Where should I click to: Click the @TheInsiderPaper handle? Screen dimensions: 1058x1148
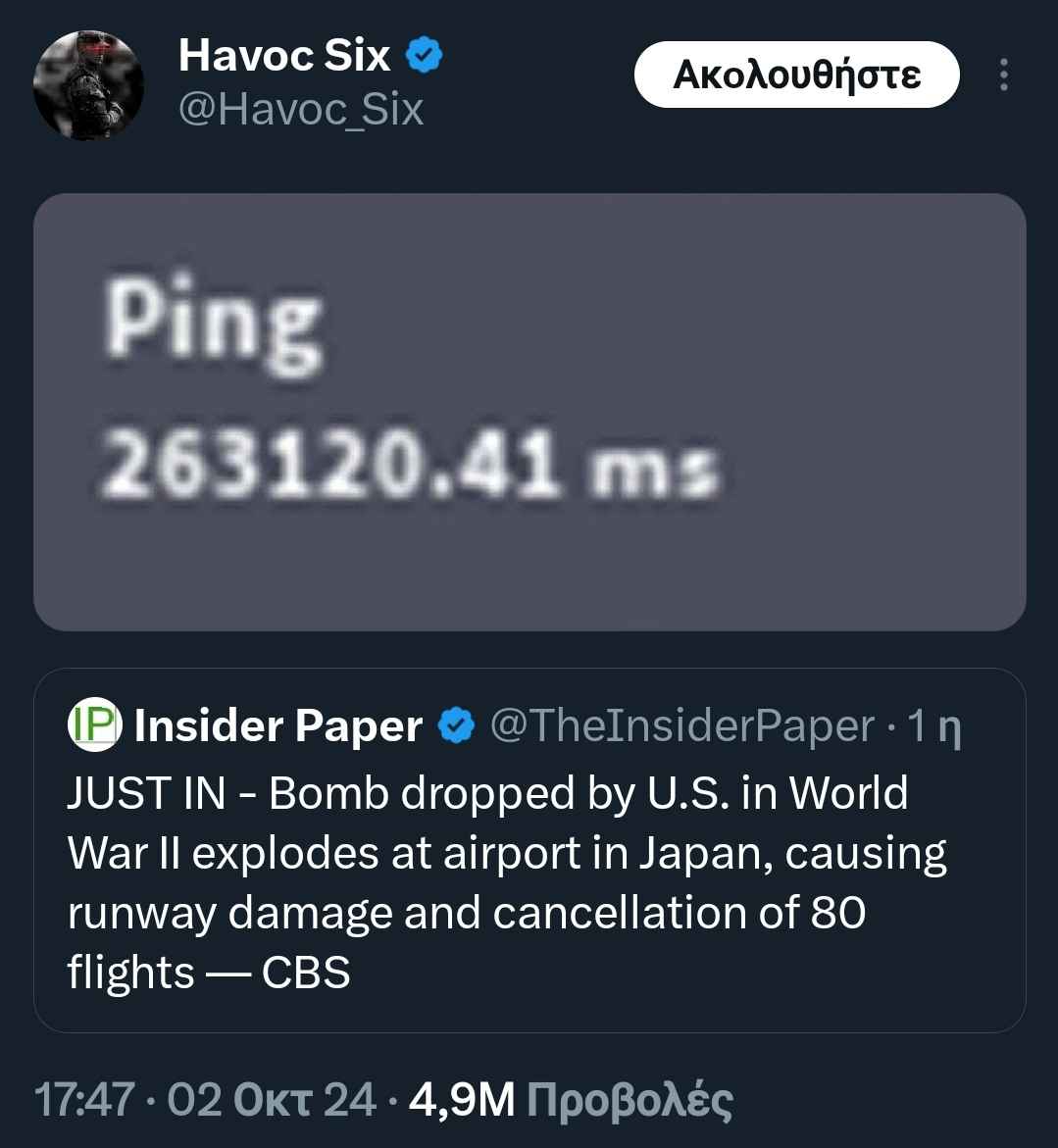tap(680, 726)
